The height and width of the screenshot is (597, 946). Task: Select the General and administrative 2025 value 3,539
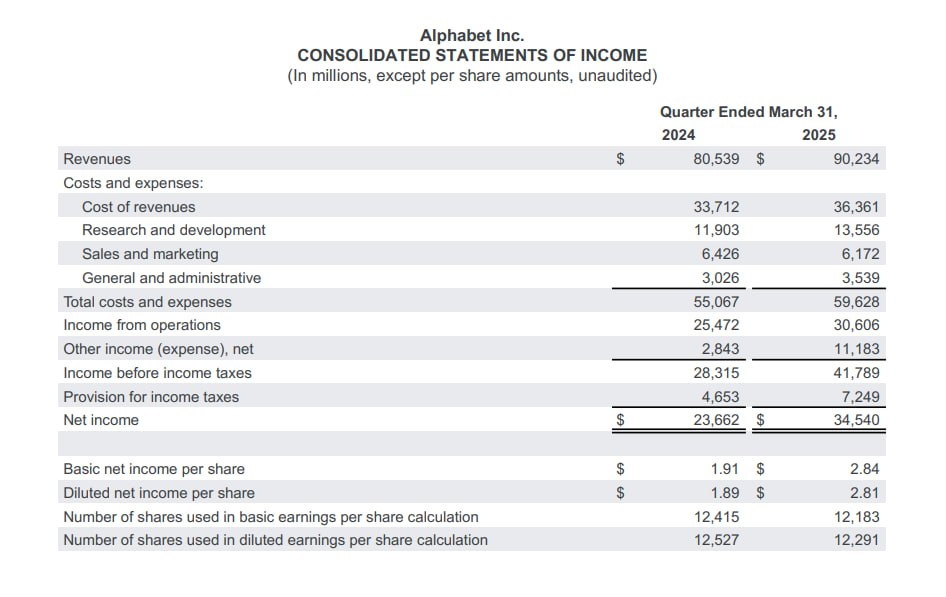[x=860, y=278]
